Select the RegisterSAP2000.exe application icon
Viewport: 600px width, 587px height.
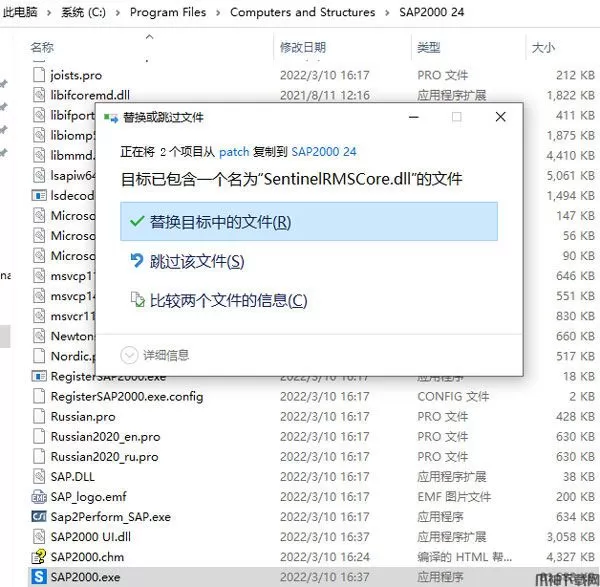pos(39,376)
